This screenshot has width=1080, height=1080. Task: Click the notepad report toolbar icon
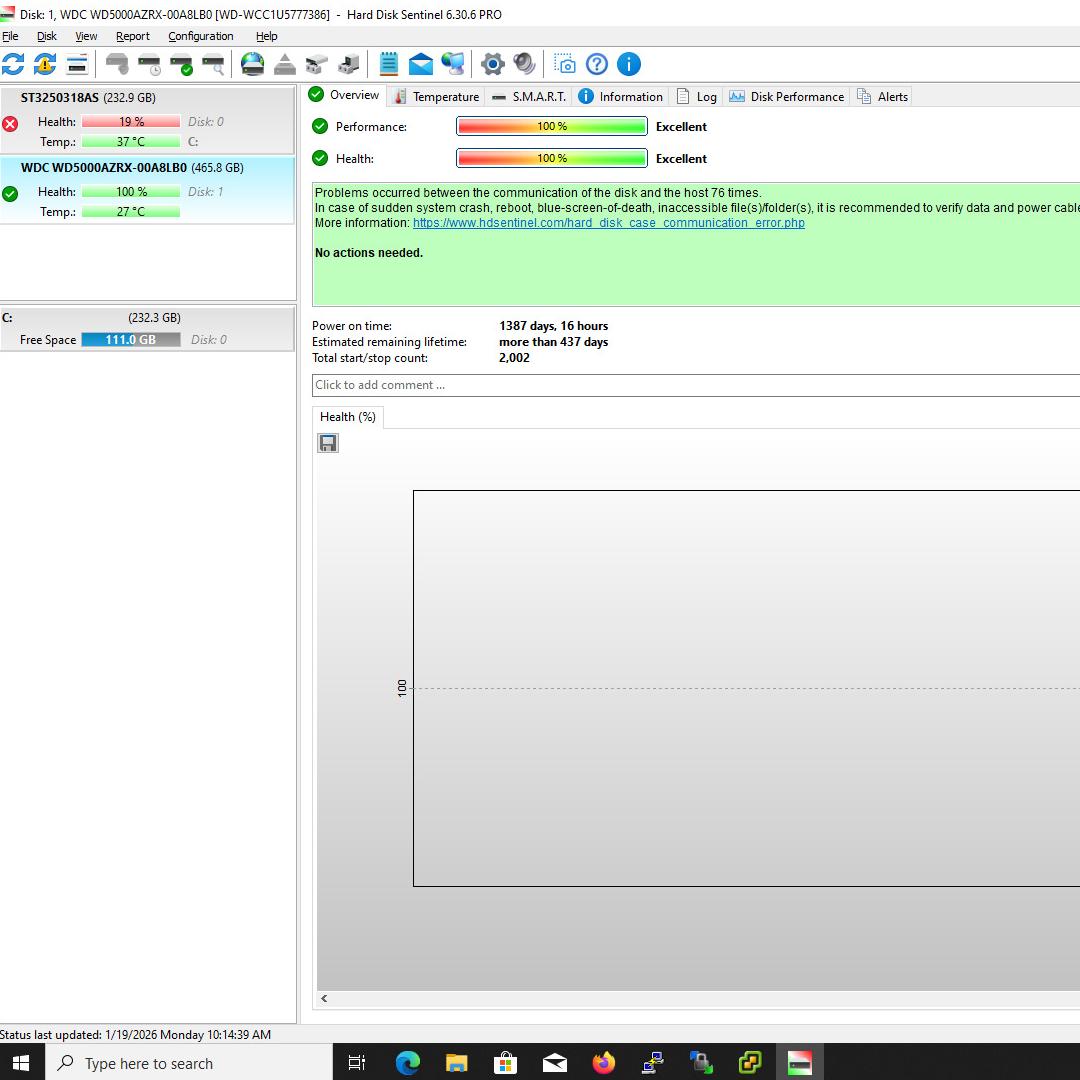[x=389, y=64]
